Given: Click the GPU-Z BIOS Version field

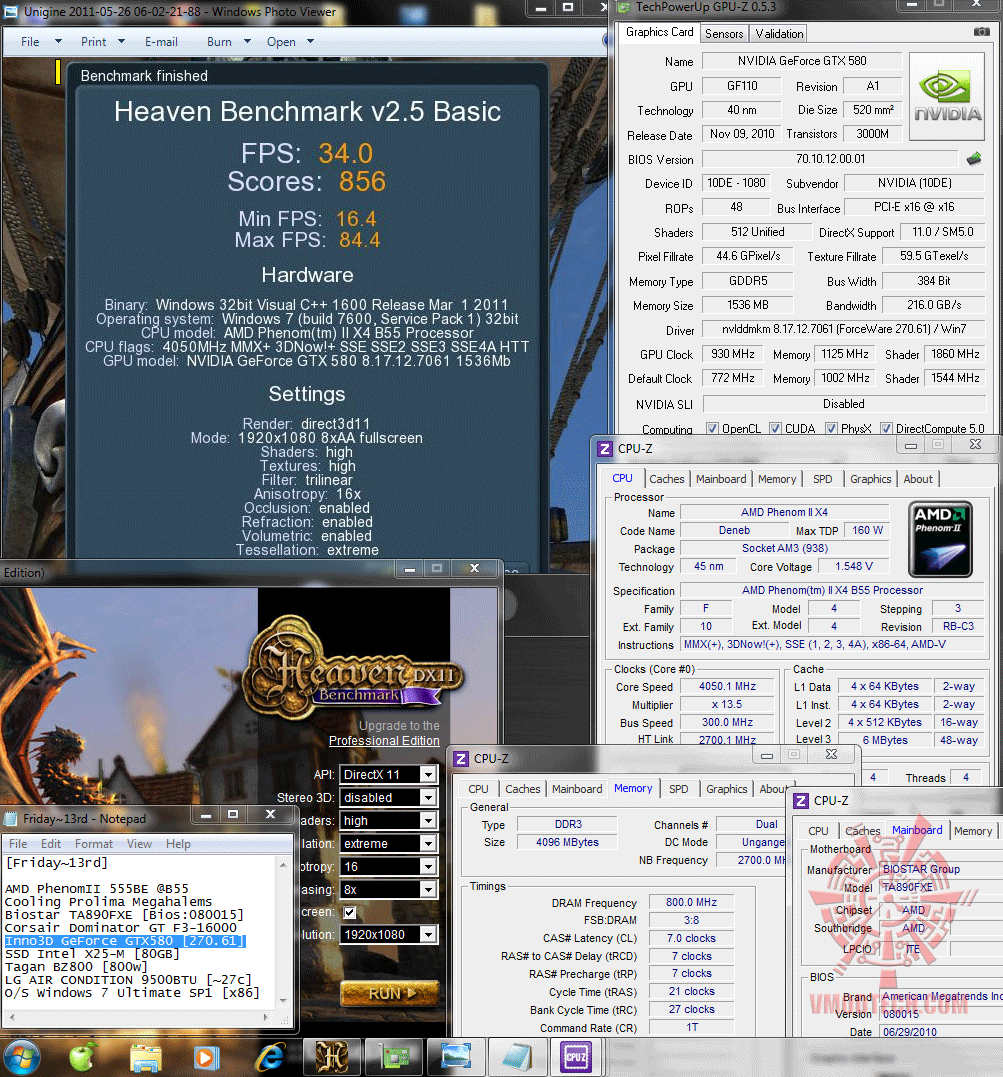Looking at the screenshot, I should click(x=830, y=159).
